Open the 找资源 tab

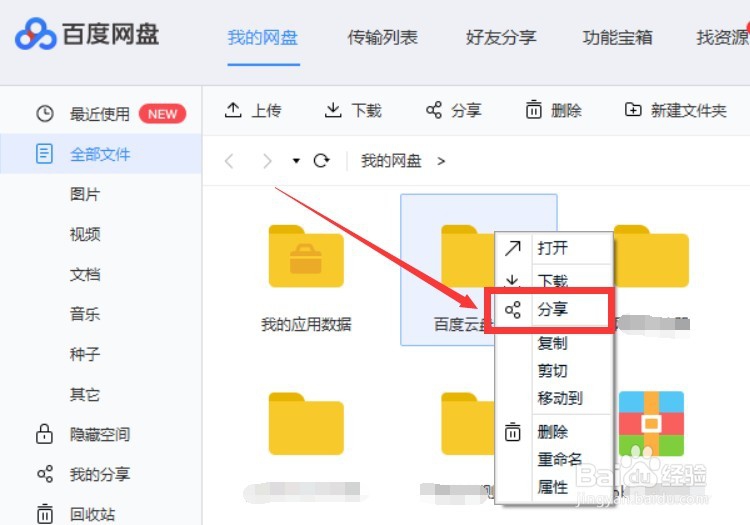coord(723,37)
